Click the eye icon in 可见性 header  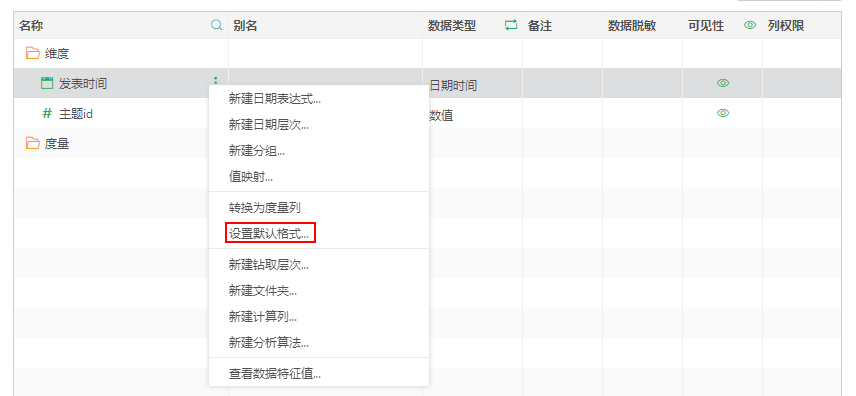tap(750, 25)
